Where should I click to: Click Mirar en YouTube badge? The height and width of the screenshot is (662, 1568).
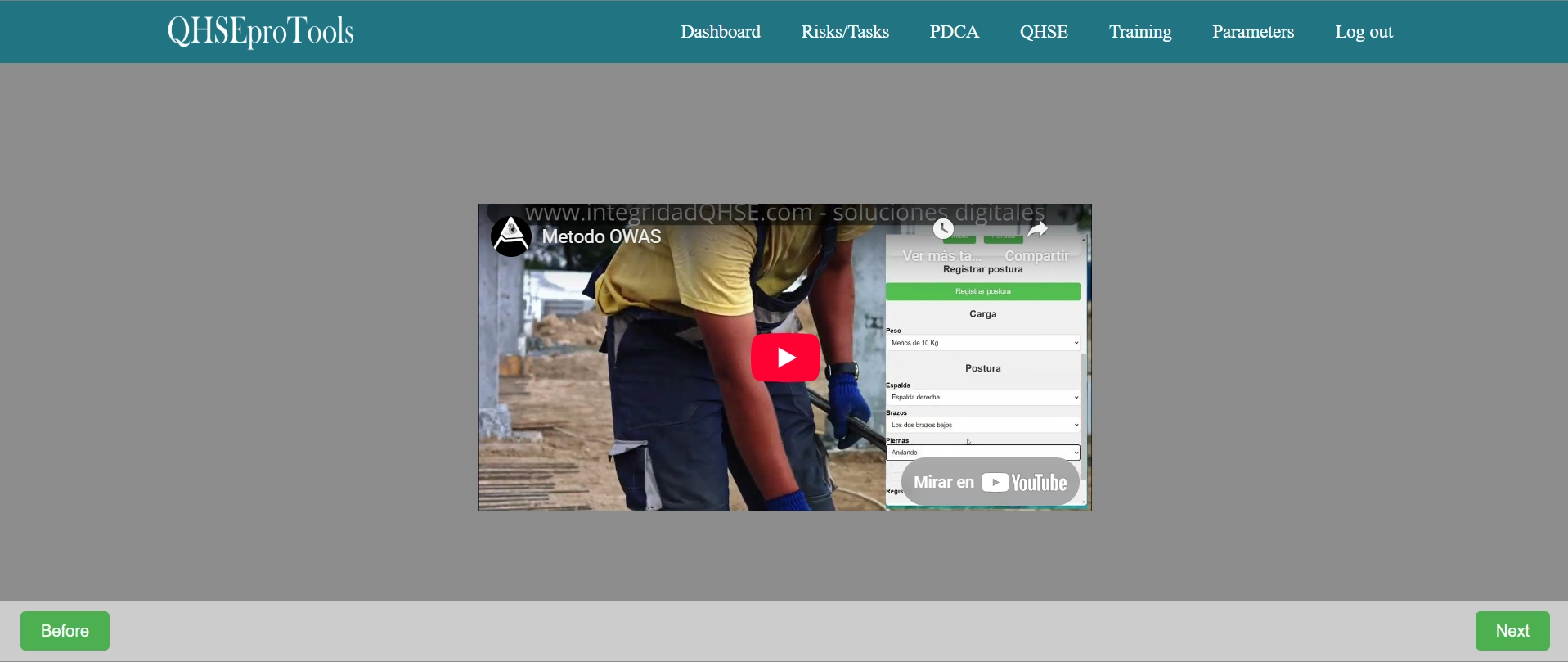[990, 483]
